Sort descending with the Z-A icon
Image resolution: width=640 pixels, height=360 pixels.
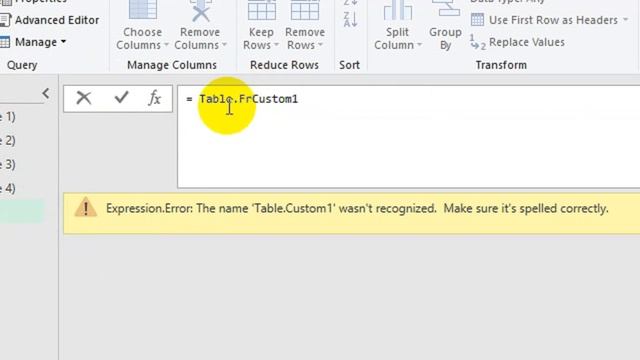click(x=350, y=19)
